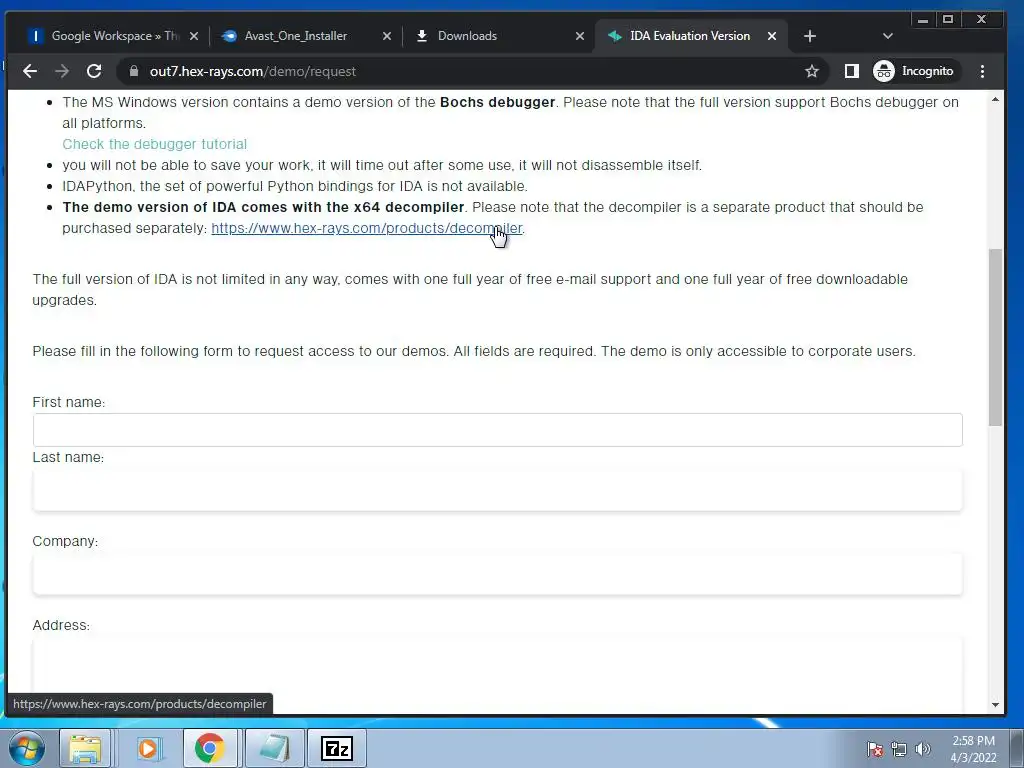Image resolution: width=1024 pixels, height=768 pixels.
Task: Go back to the previous page
Action: (x=30, y=71)
